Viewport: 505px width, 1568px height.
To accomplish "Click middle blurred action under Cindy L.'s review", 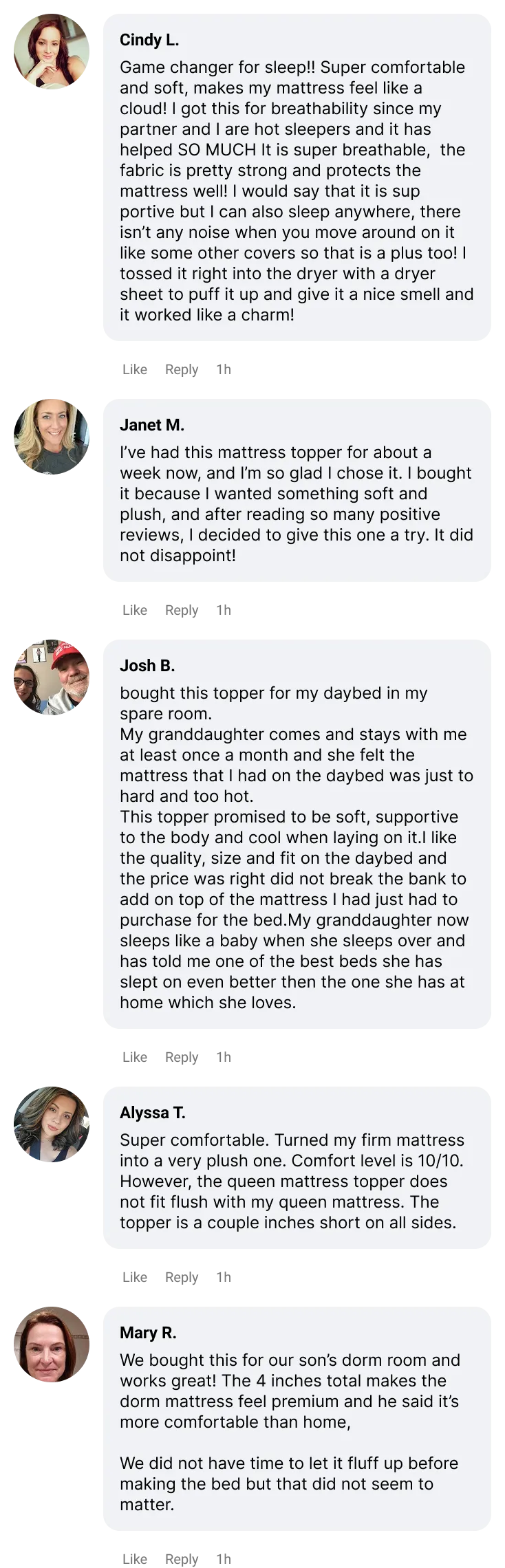I will point(184,370).
